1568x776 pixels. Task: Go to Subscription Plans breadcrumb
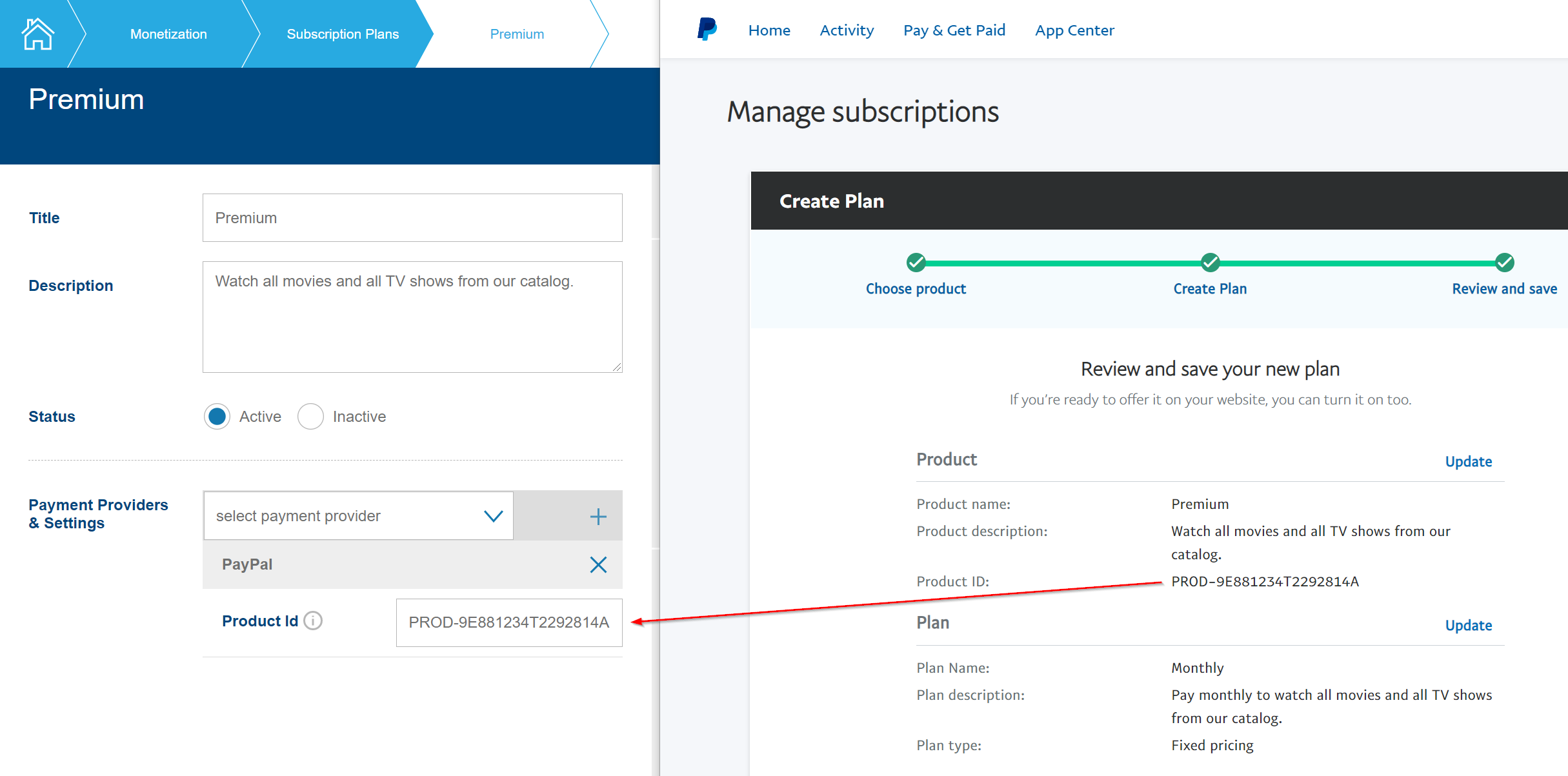point(343,34)
